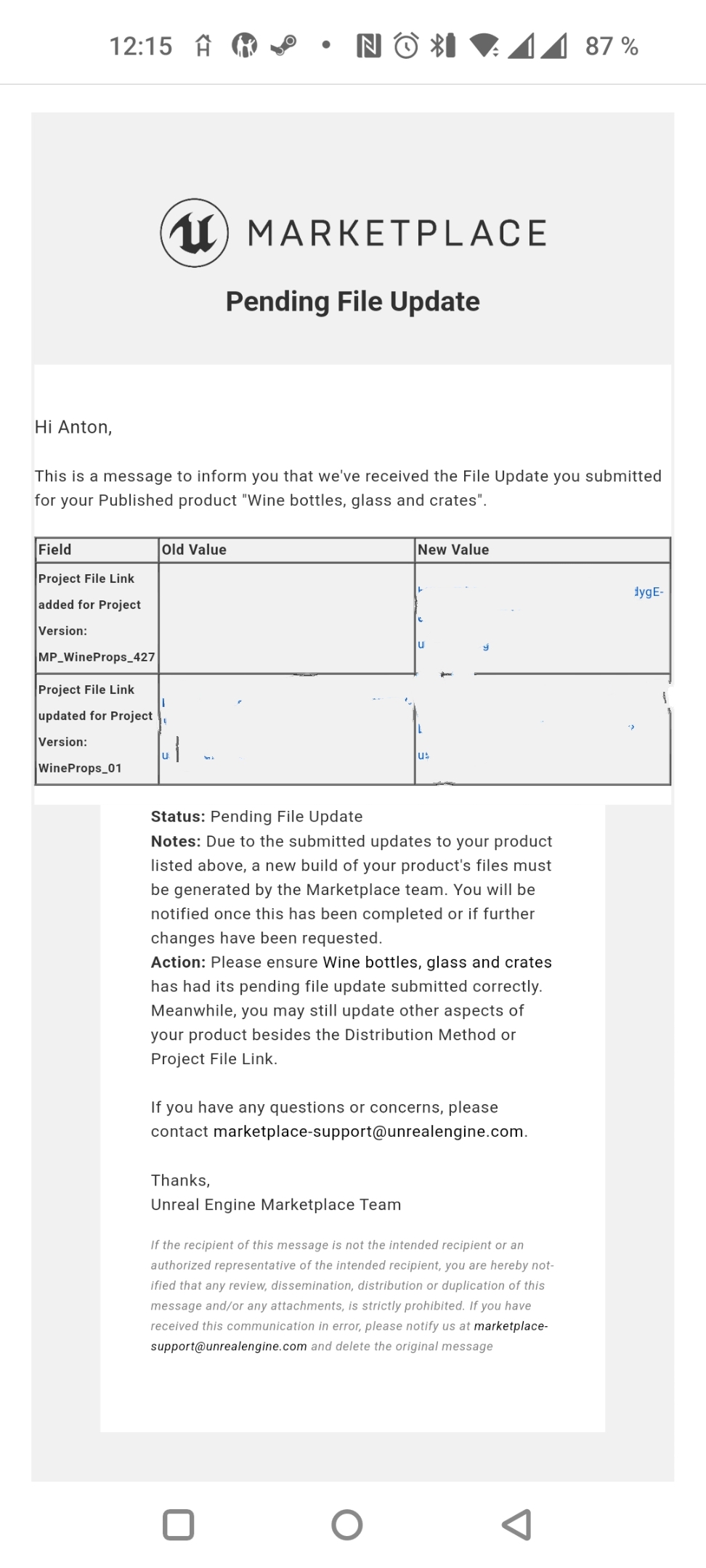Tap the Wi-Fi signal icon
Screen dimensions: 706x1568
484,46
